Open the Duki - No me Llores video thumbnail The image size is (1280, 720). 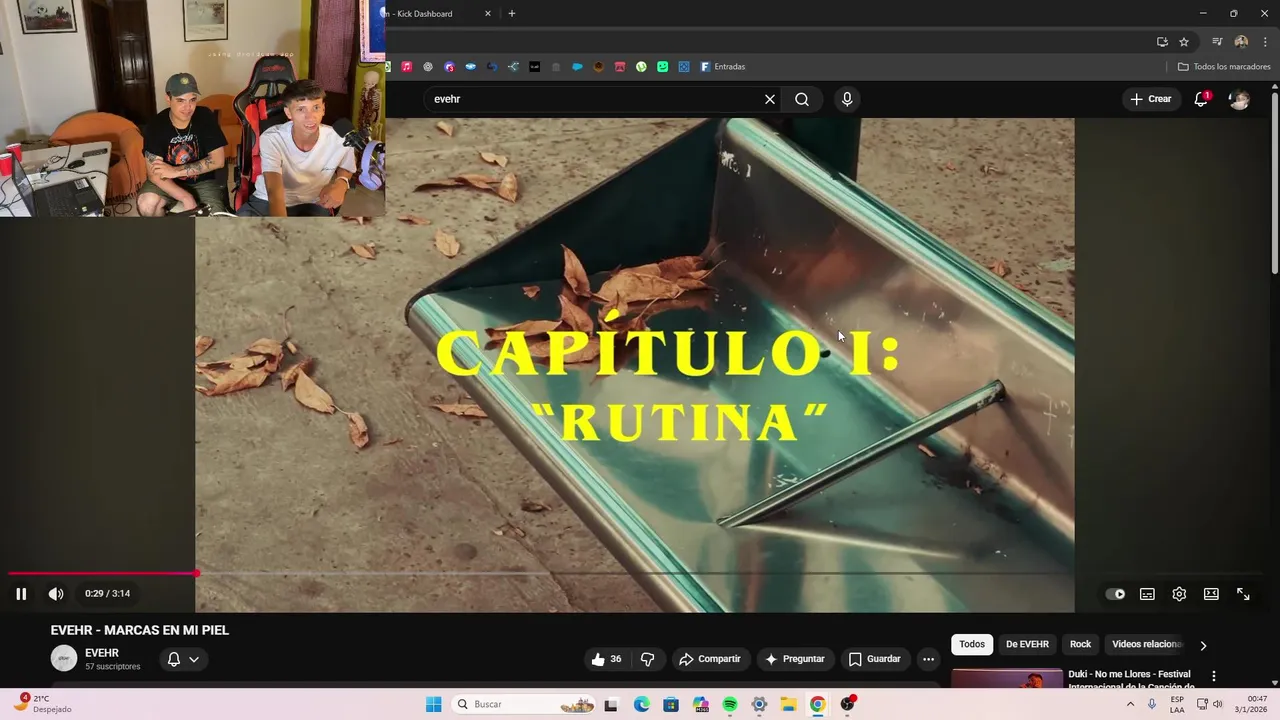(1007, 678)
